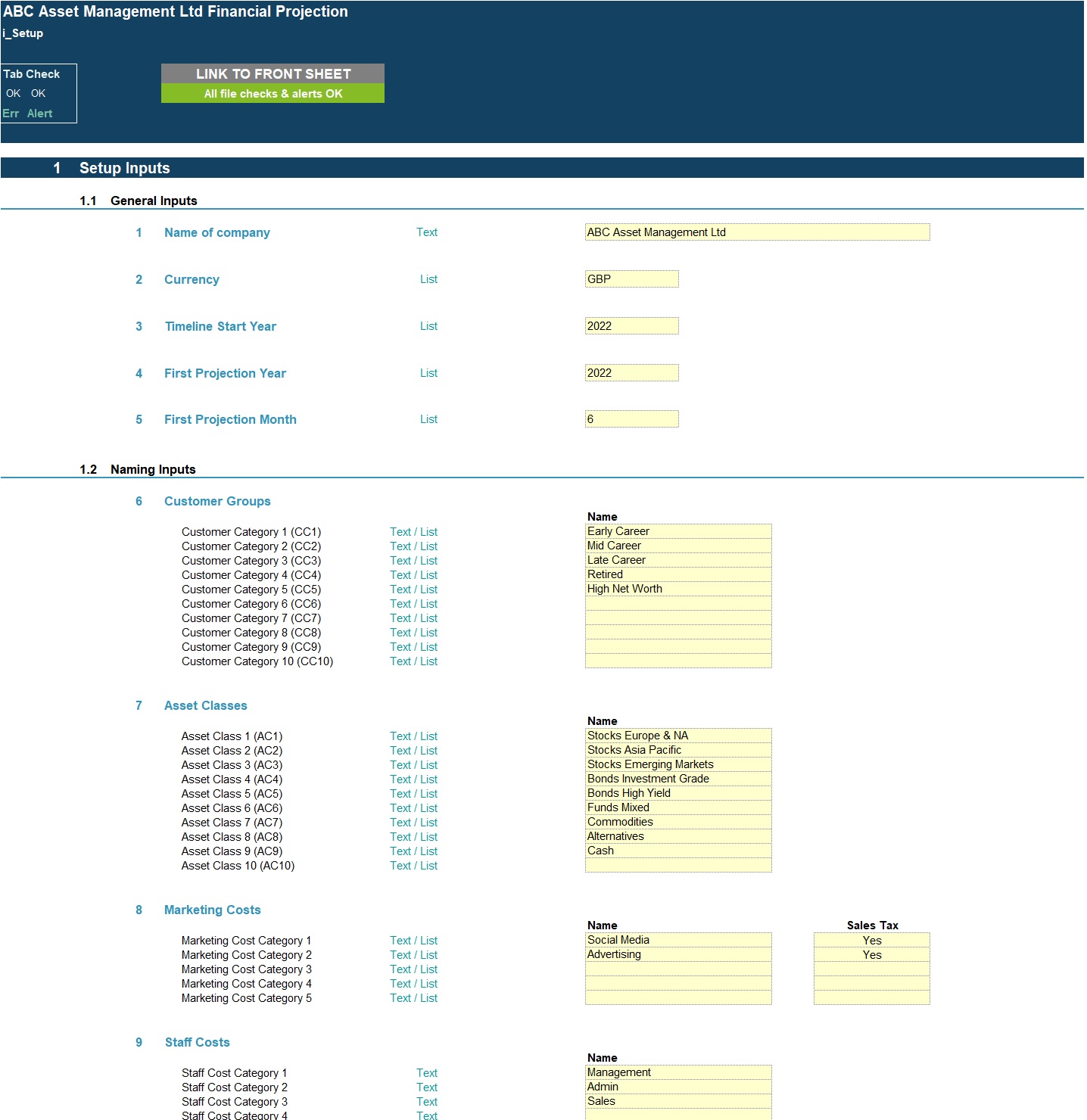Select the Err link in Tab Check
This screenshot has height=1120, width=1087.
click(11, 114)
